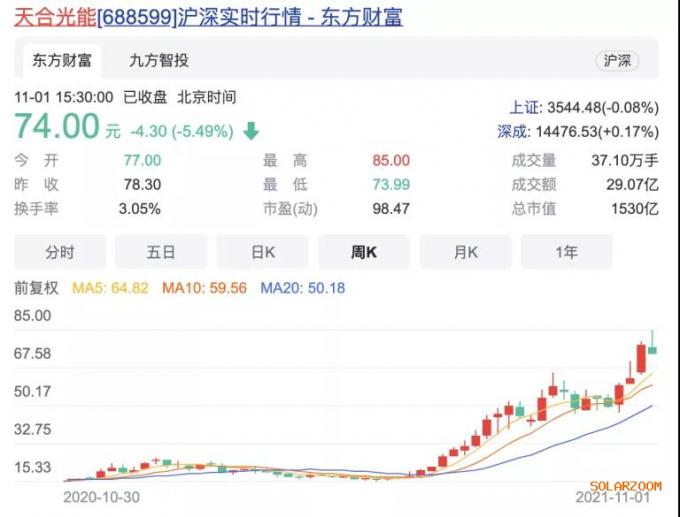Click the MA20: 50.18 legend
Screen dimensions: 680x517
[303, 288]
